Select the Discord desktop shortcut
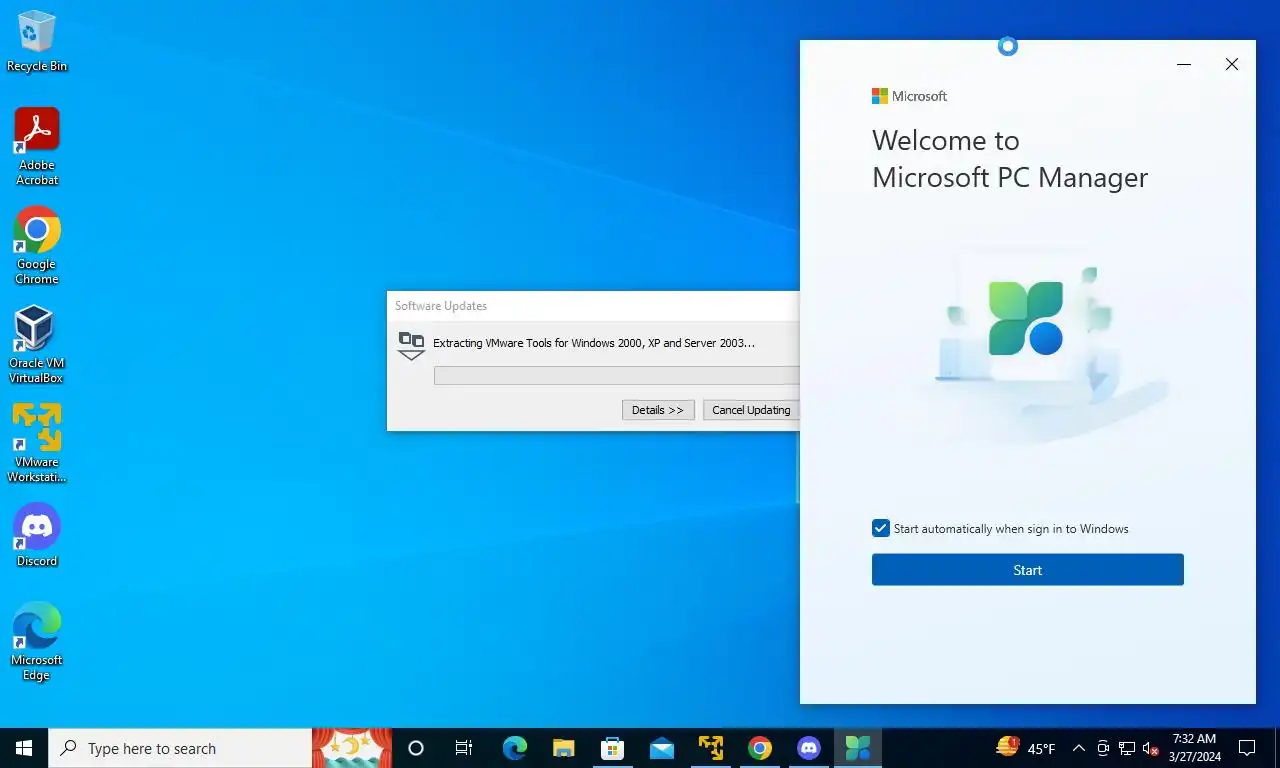Screen dimensions: 1280x768 point(37,536)
